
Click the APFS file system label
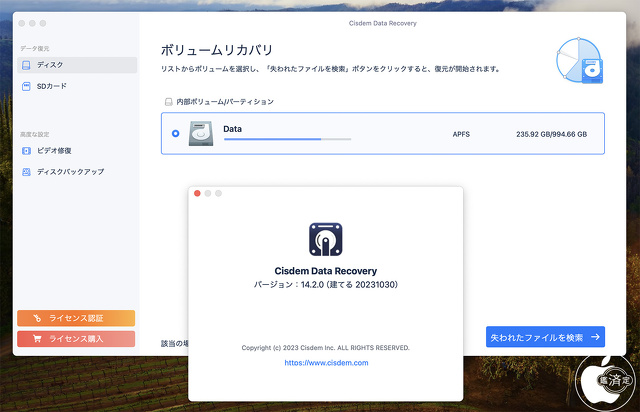[x=461, y=134]
